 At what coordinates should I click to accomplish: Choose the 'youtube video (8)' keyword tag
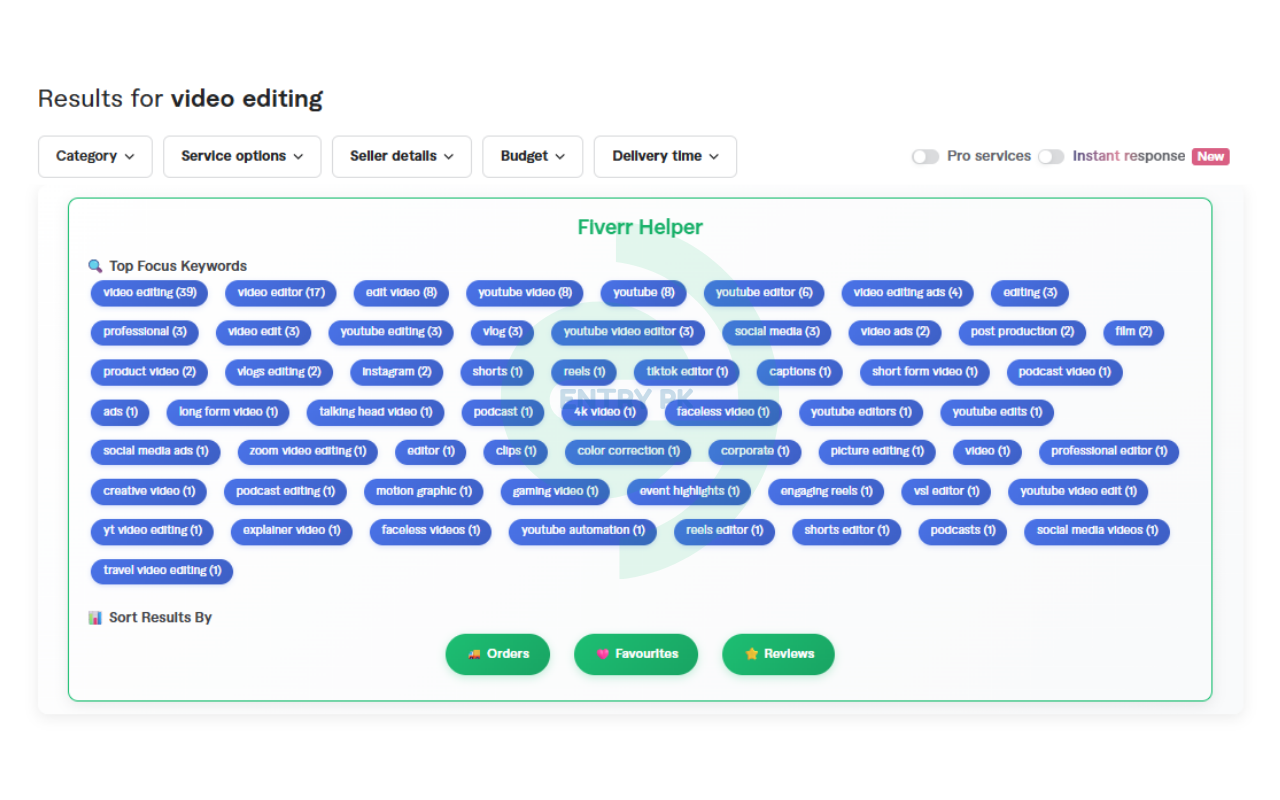point(525,293)
